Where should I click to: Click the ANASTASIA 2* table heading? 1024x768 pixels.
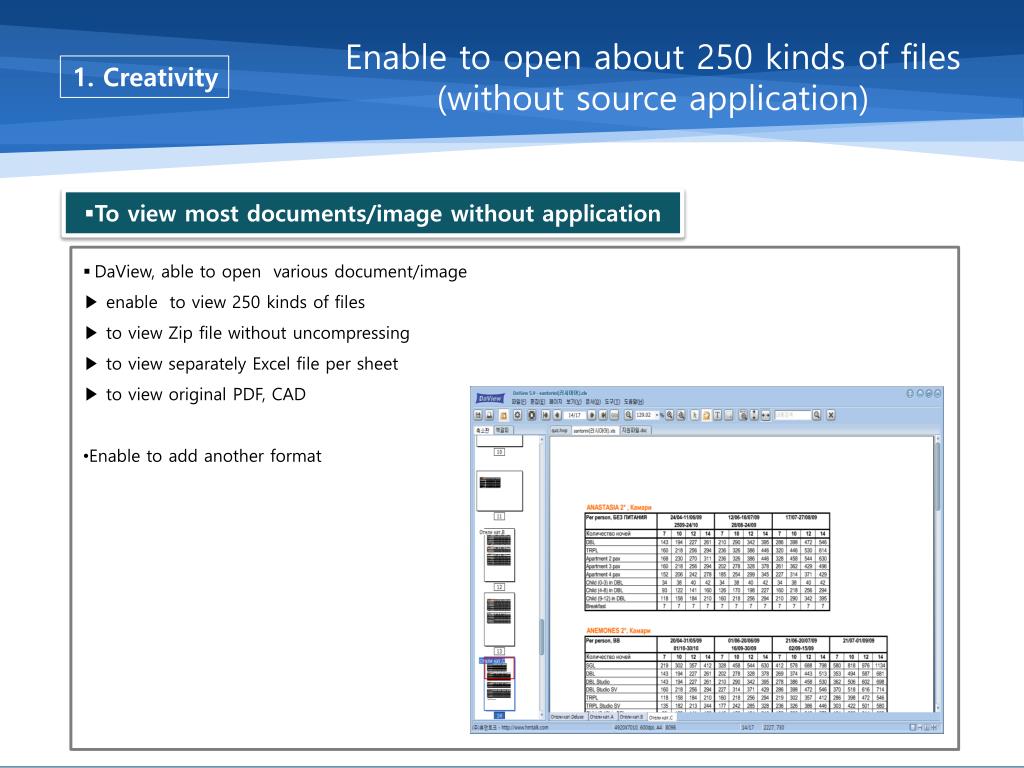point(618,507)
